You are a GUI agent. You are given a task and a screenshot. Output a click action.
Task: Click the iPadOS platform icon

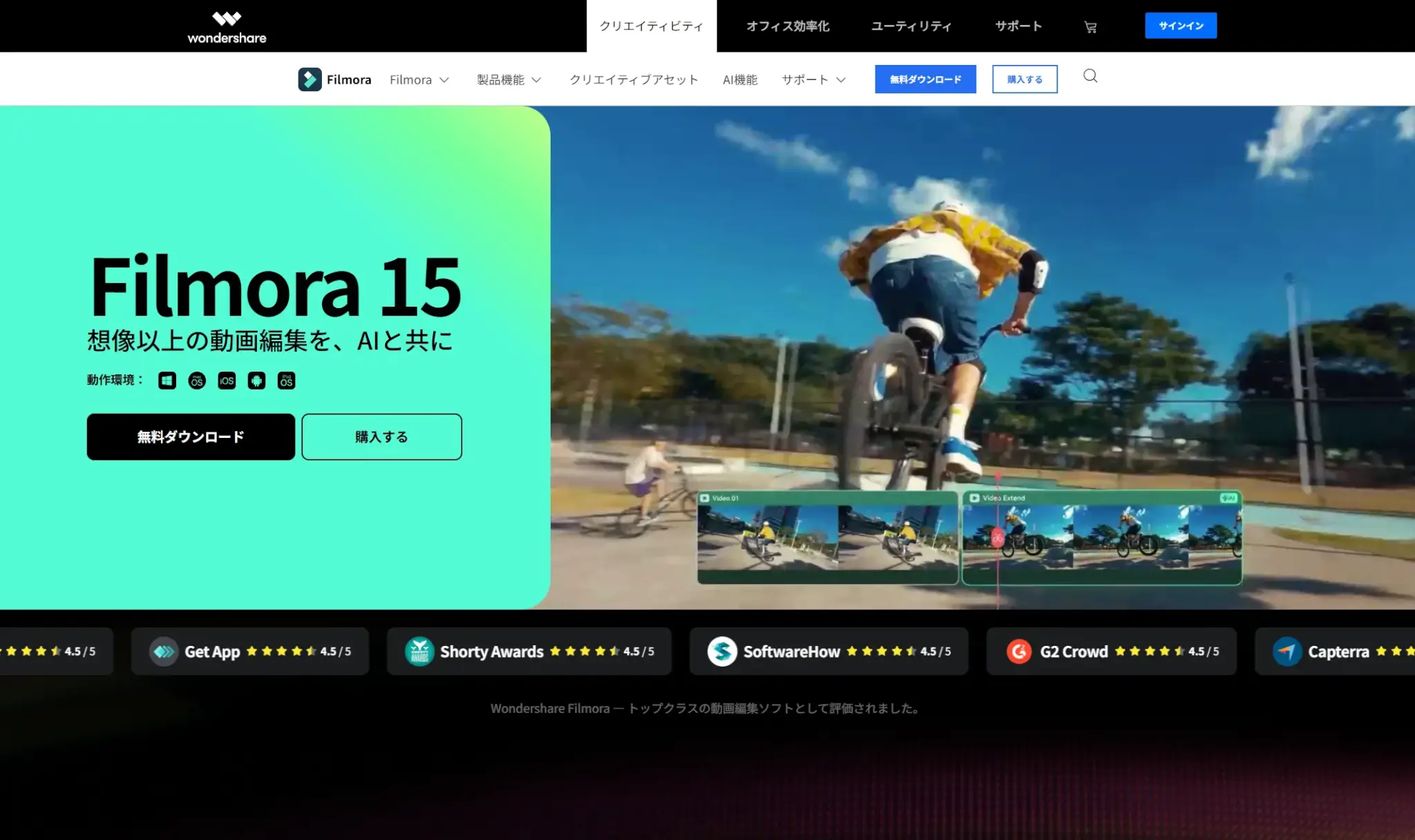tap(286, 381)
